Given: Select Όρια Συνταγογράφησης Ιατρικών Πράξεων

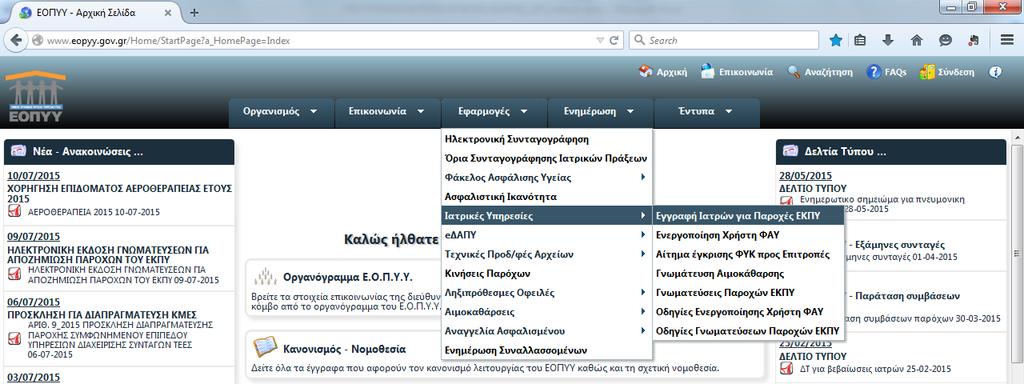Looking at the screenshot, I should (x=547, y=158).
